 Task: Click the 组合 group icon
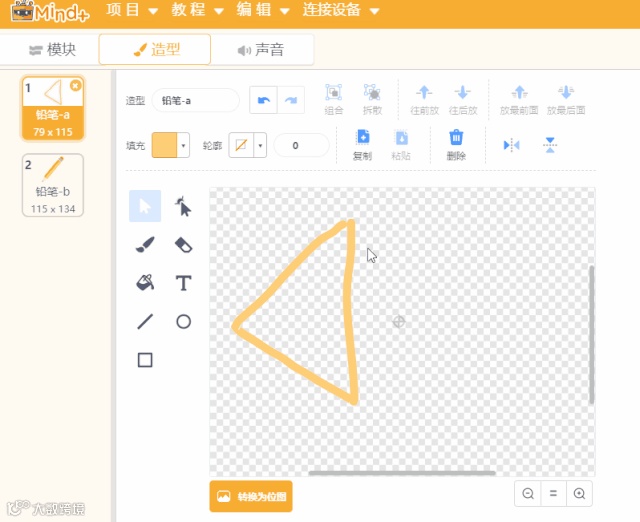pyautogui.click(x=333, y=99)
